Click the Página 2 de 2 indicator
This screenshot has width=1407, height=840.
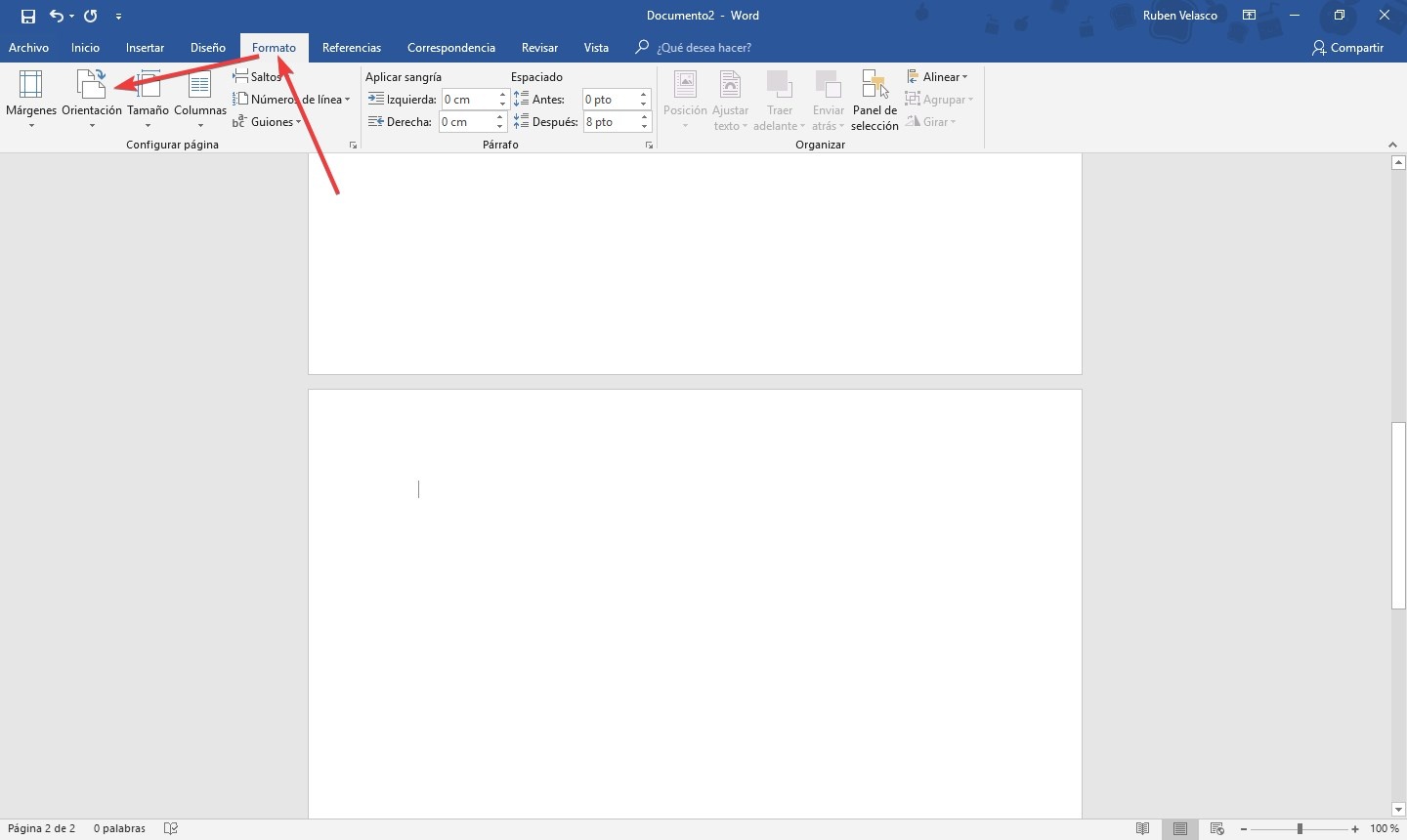pyautogui.click(x=41, y=828)
